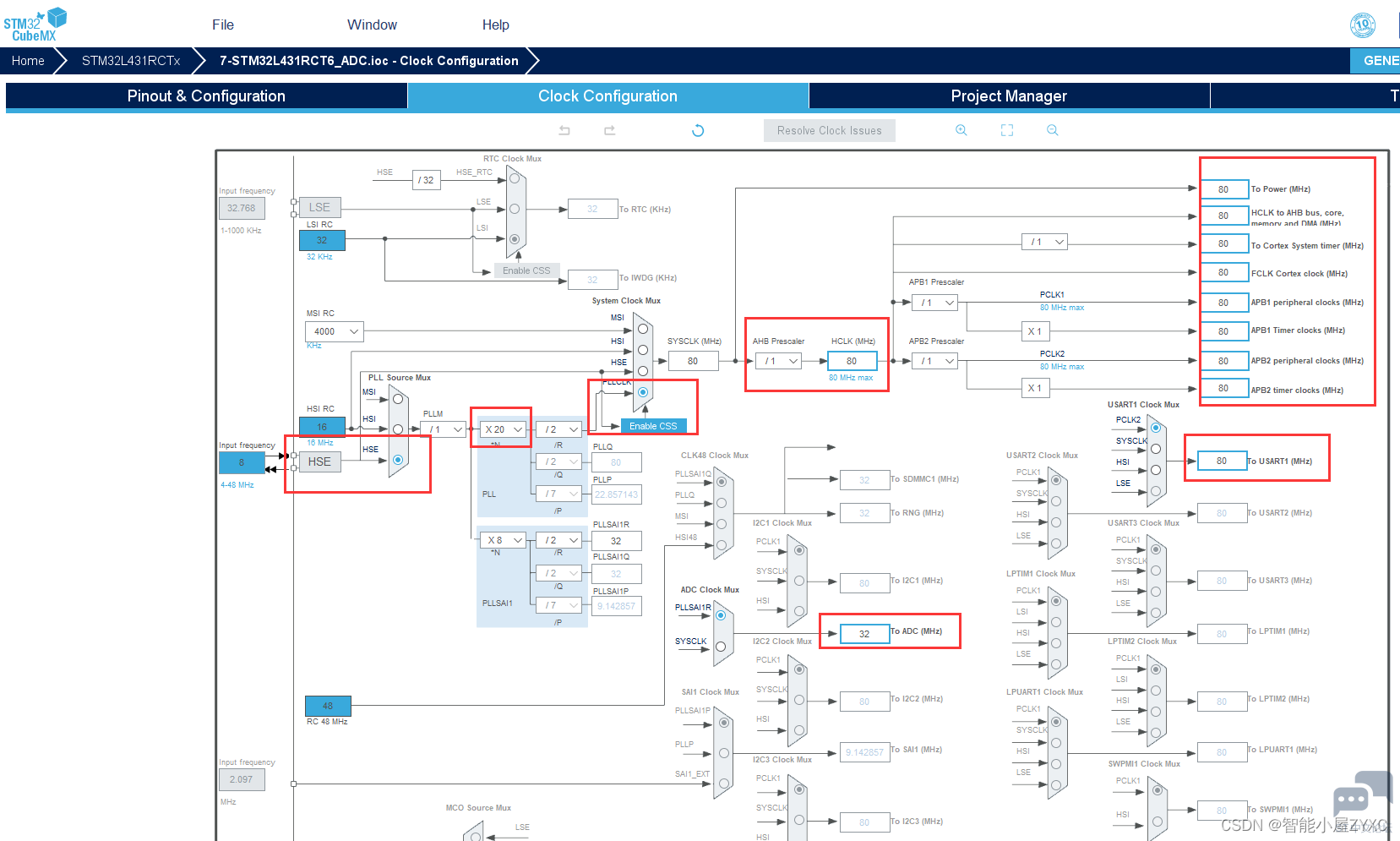Open the PLL /P divider dropdown showing /7
The height and width of the screenshot is (841, 1400).
[x=559, y=494]
